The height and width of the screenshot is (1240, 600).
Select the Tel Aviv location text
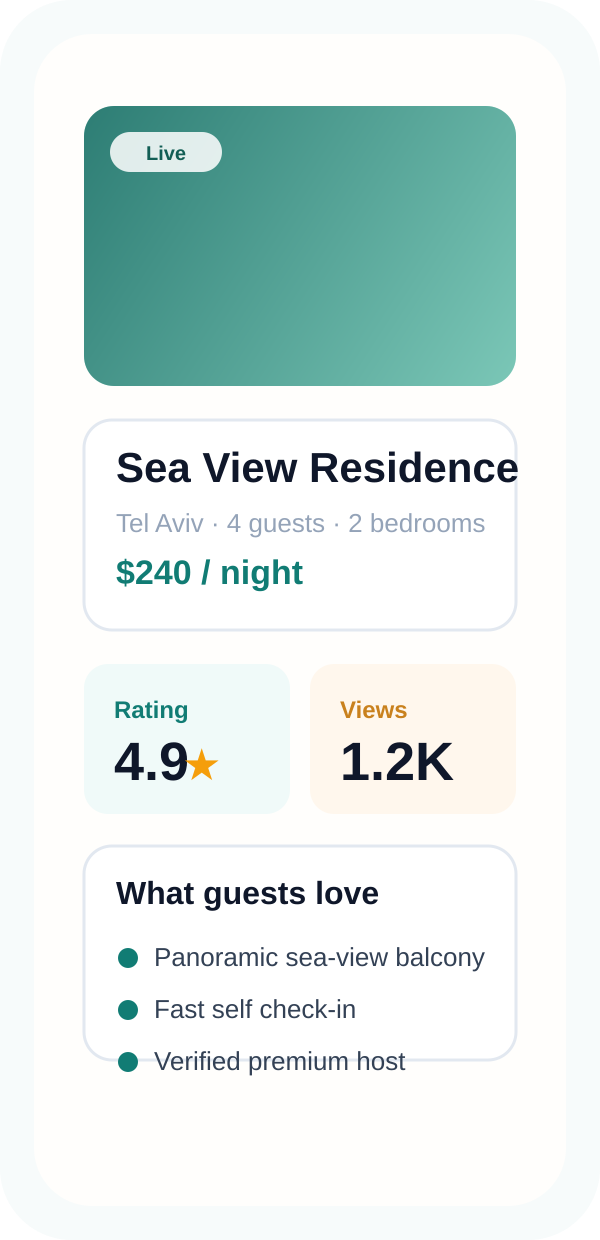pos(160,523)
